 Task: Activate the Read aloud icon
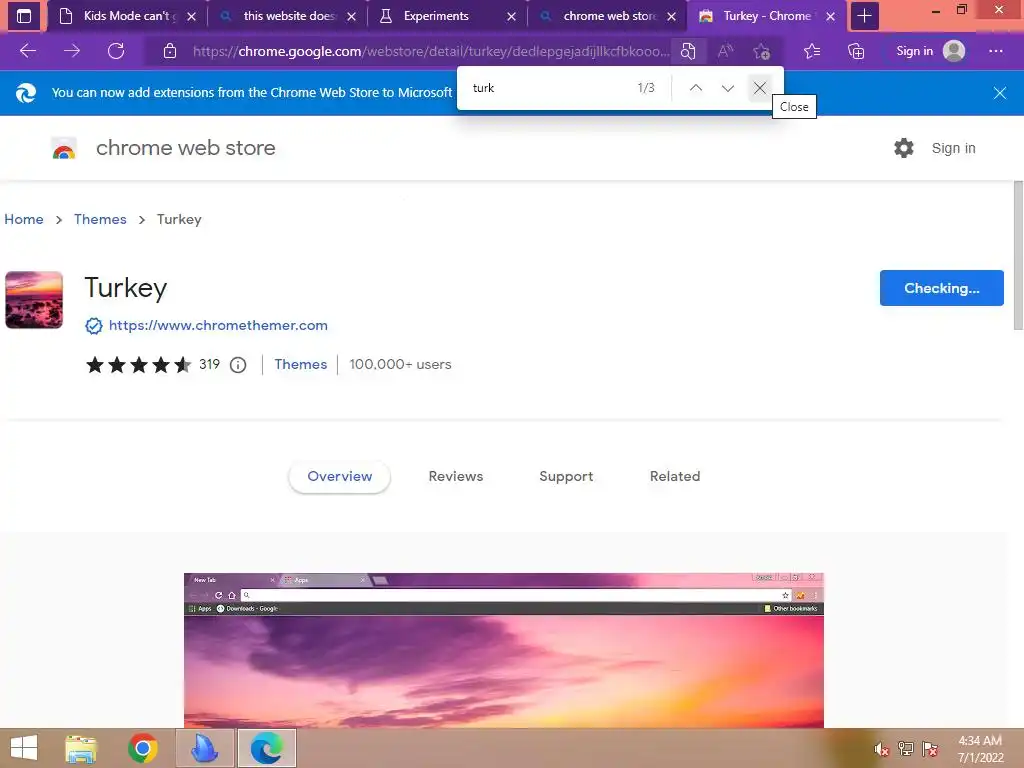(725, 51)
